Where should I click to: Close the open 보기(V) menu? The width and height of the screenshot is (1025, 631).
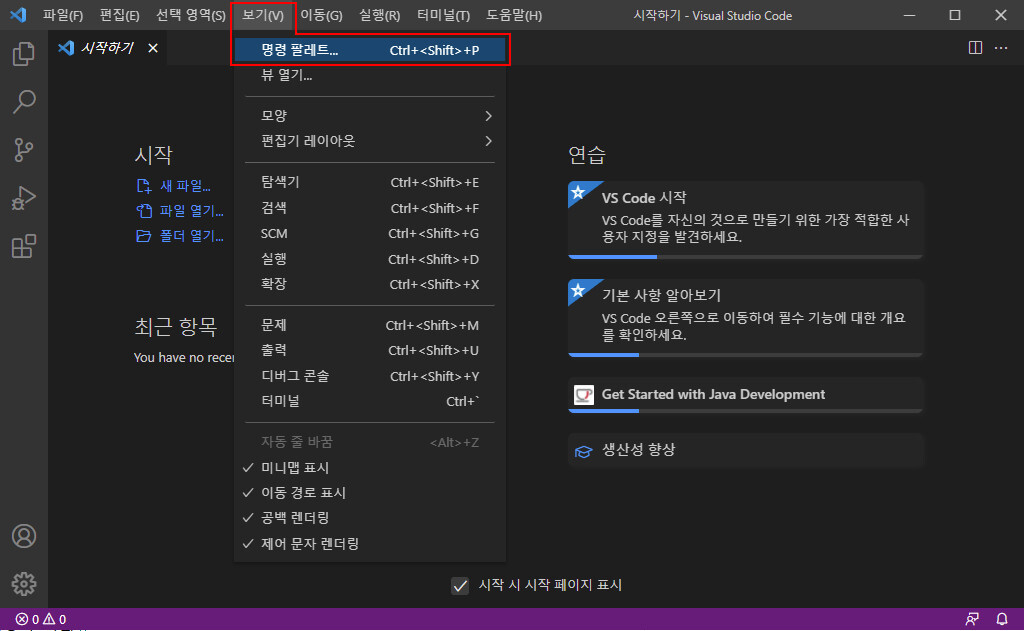[x=263, y=15]
